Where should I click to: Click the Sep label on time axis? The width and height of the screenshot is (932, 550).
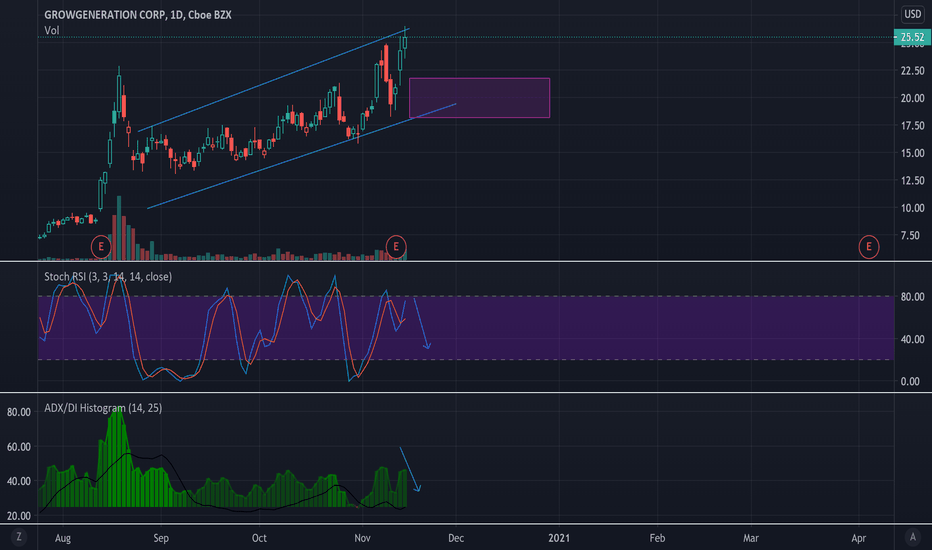161,538
